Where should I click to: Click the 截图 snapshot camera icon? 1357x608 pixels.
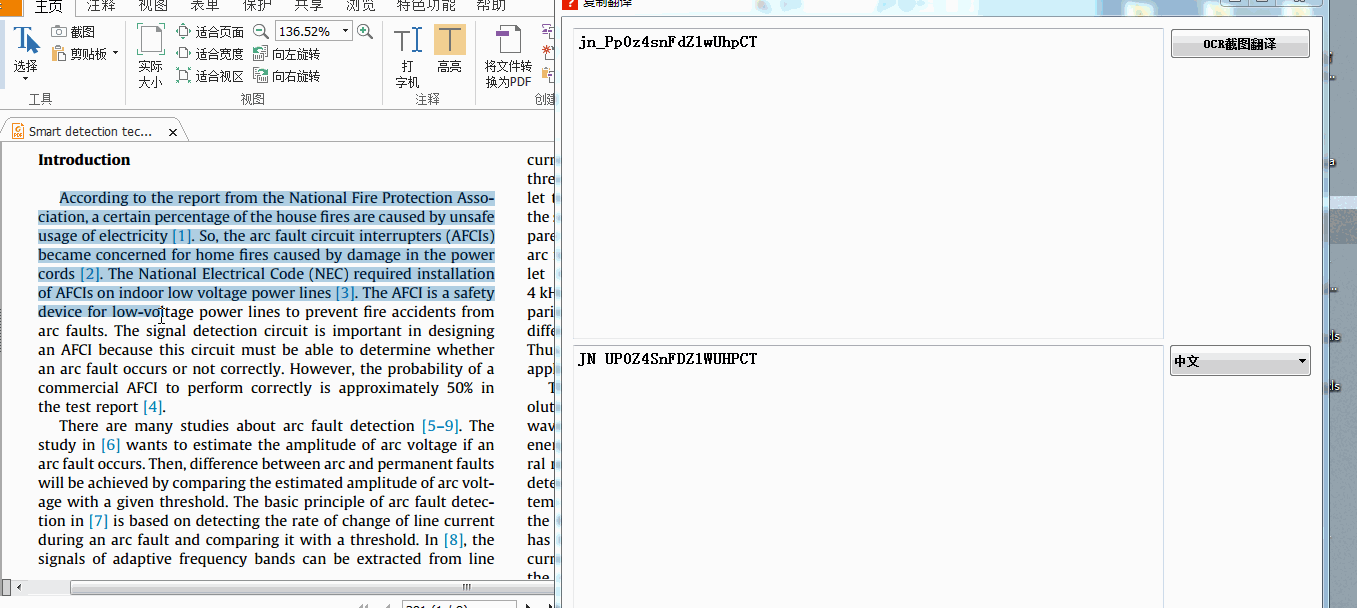[x=59, y=33]
